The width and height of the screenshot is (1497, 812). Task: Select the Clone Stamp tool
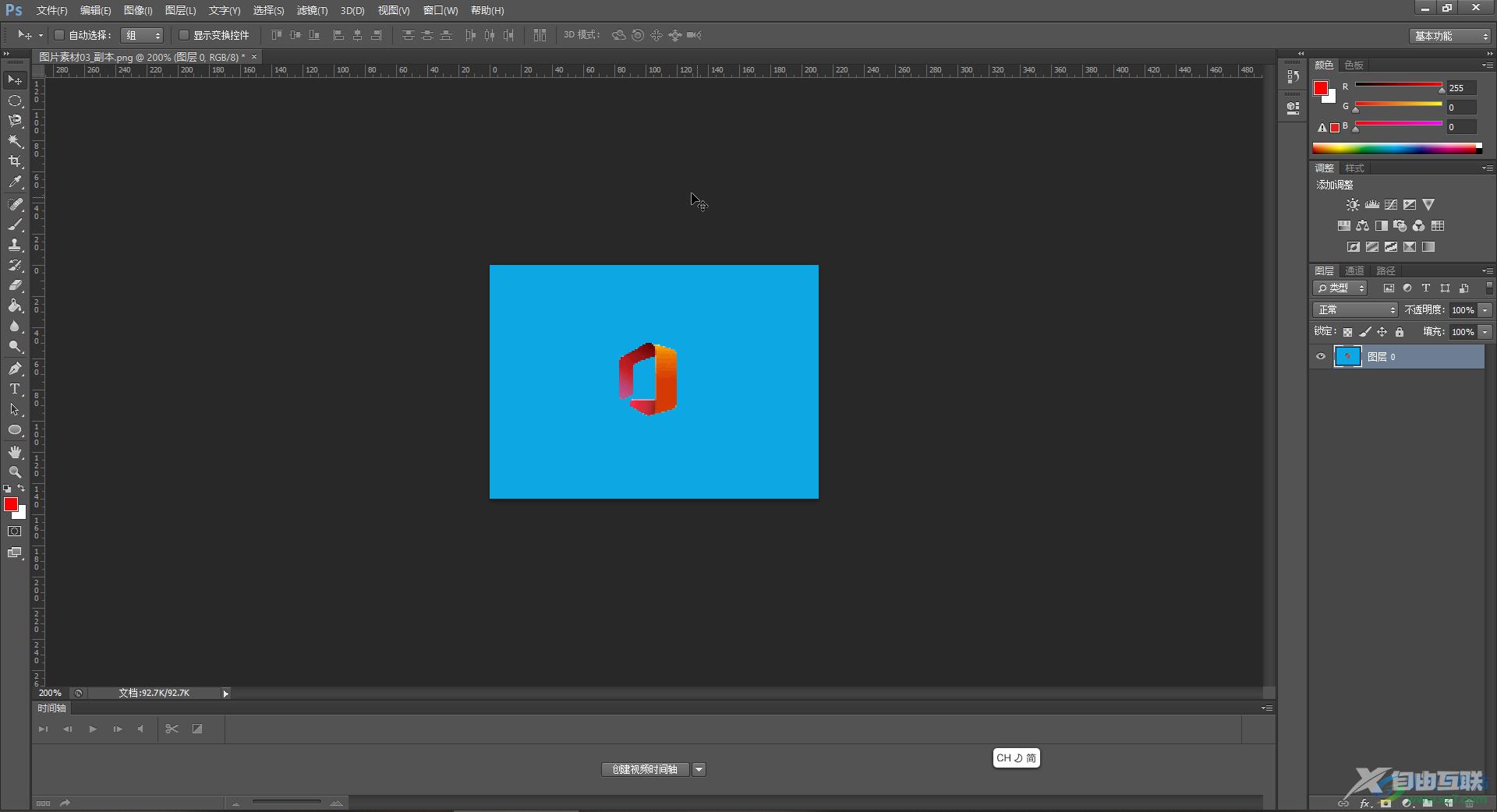(15, 245)
